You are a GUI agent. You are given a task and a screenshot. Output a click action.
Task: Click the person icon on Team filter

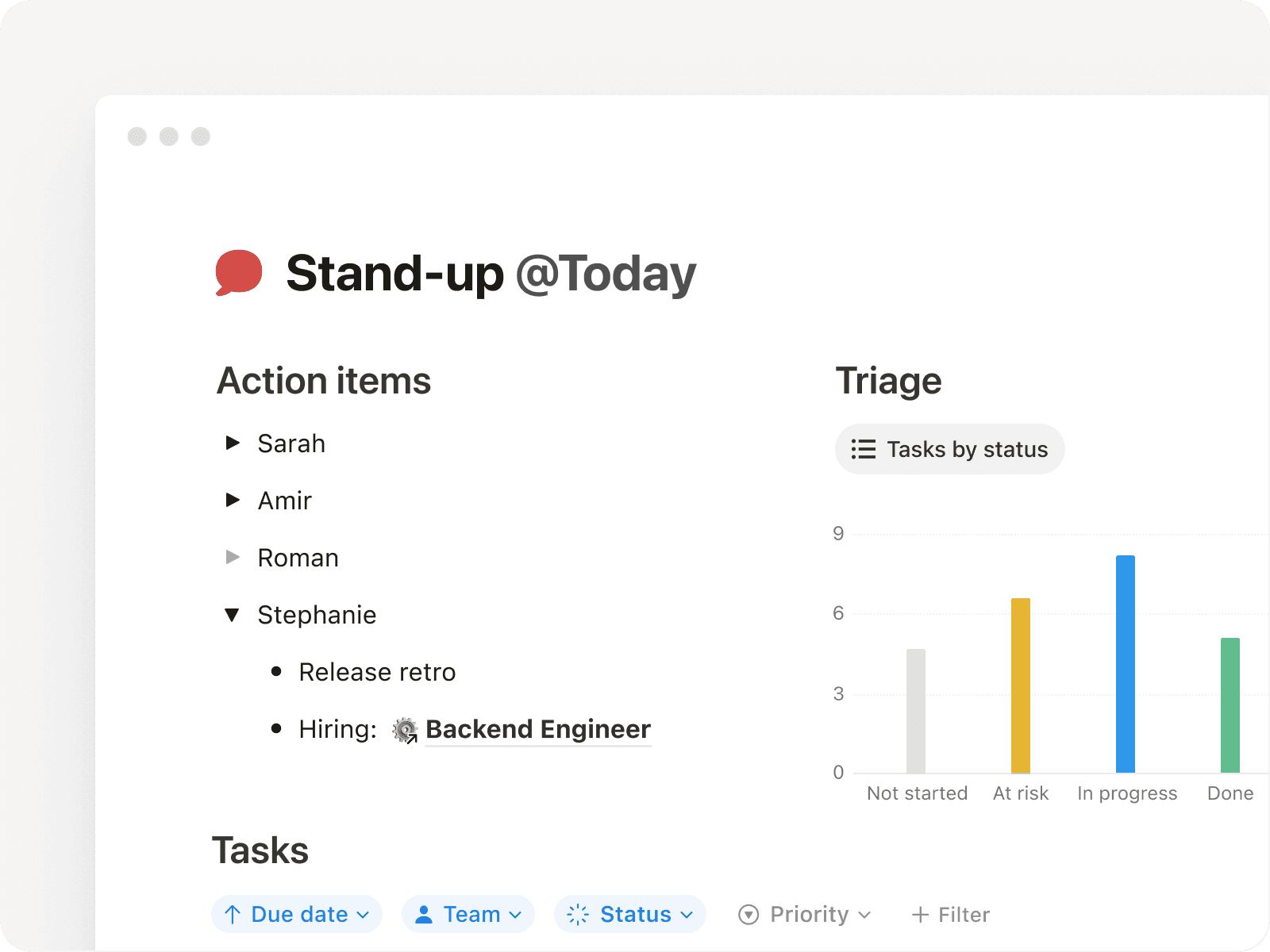[x=424, y=915]
